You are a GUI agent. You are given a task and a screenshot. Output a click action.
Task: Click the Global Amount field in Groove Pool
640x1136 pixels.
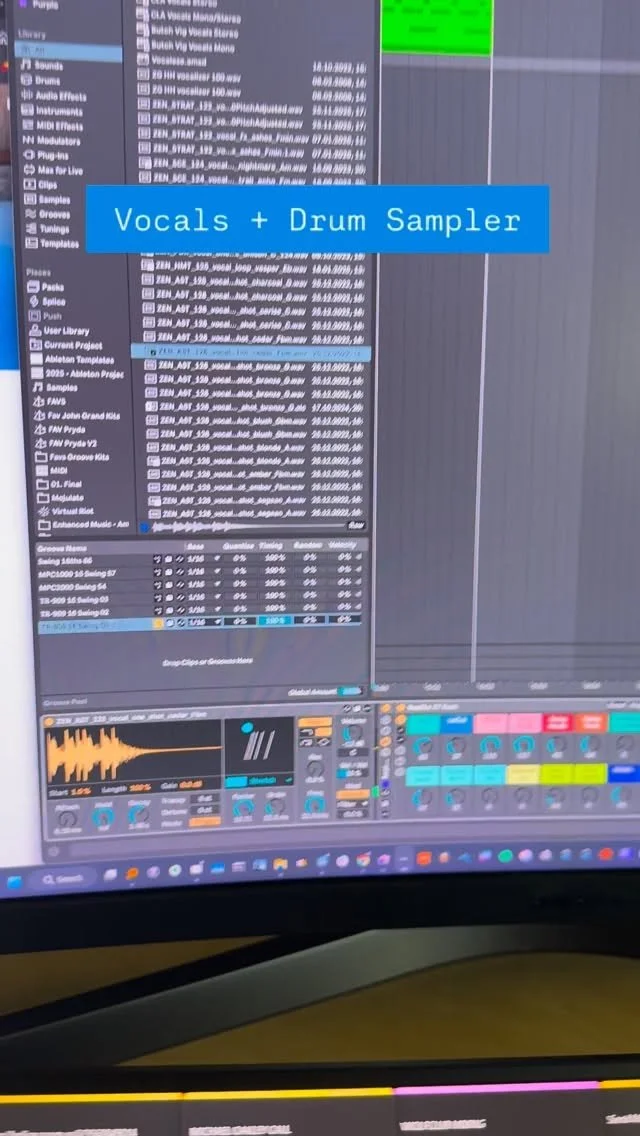coord(350,692)
